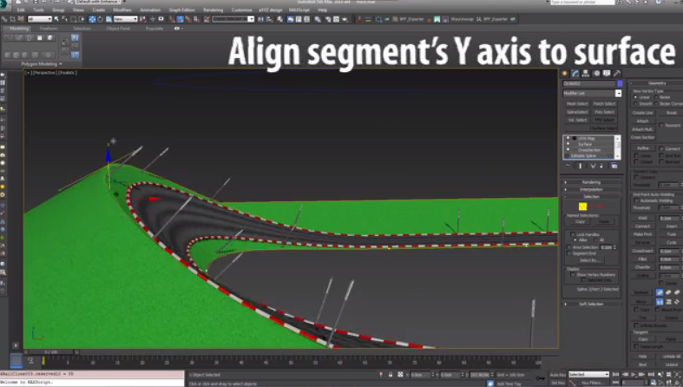Viewport: 683px width, 387px height.
Task: Toggle Lock Handles checkbox
Action: 572,234
